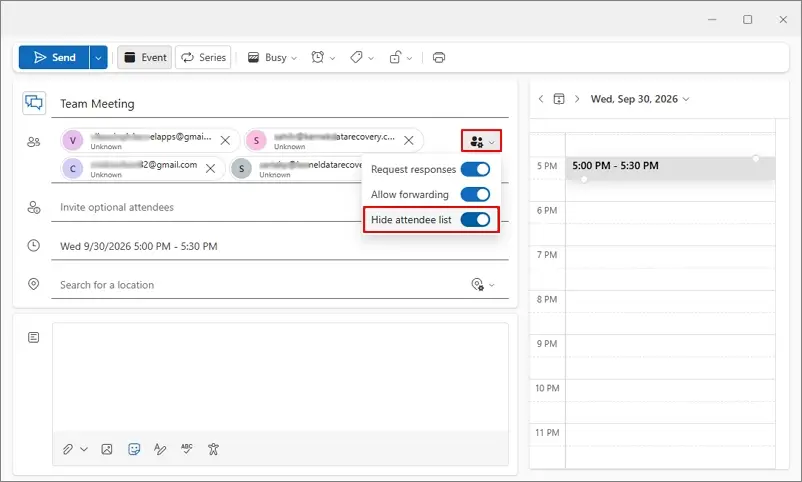Click the optional attendees icon
Image resolution: width=802 pixels, height=482 pixels.
34,207
